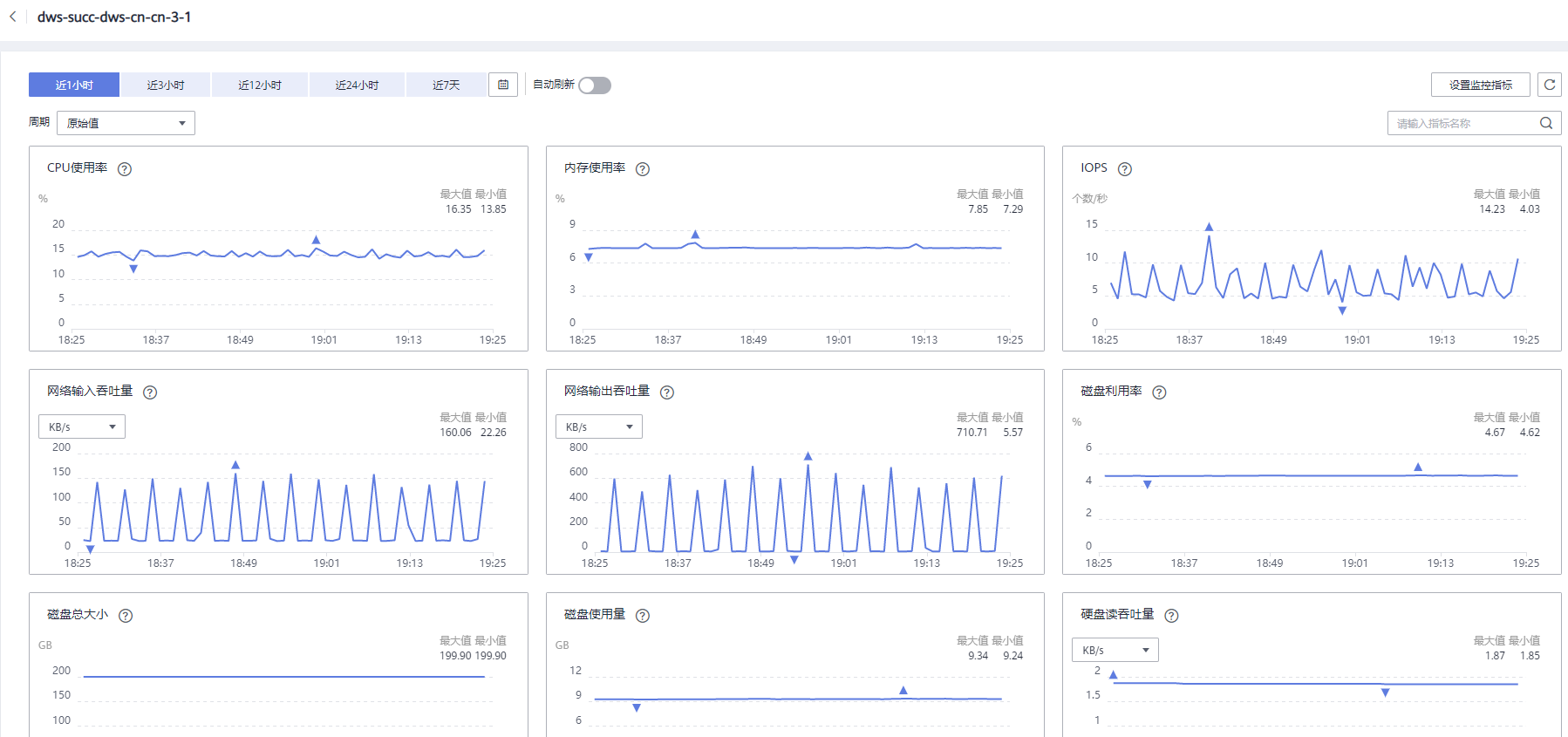This screenshot has height=737, width=1568.
Task: Click the help icon next to 磁盘利用率
Action: [1159, 392]
